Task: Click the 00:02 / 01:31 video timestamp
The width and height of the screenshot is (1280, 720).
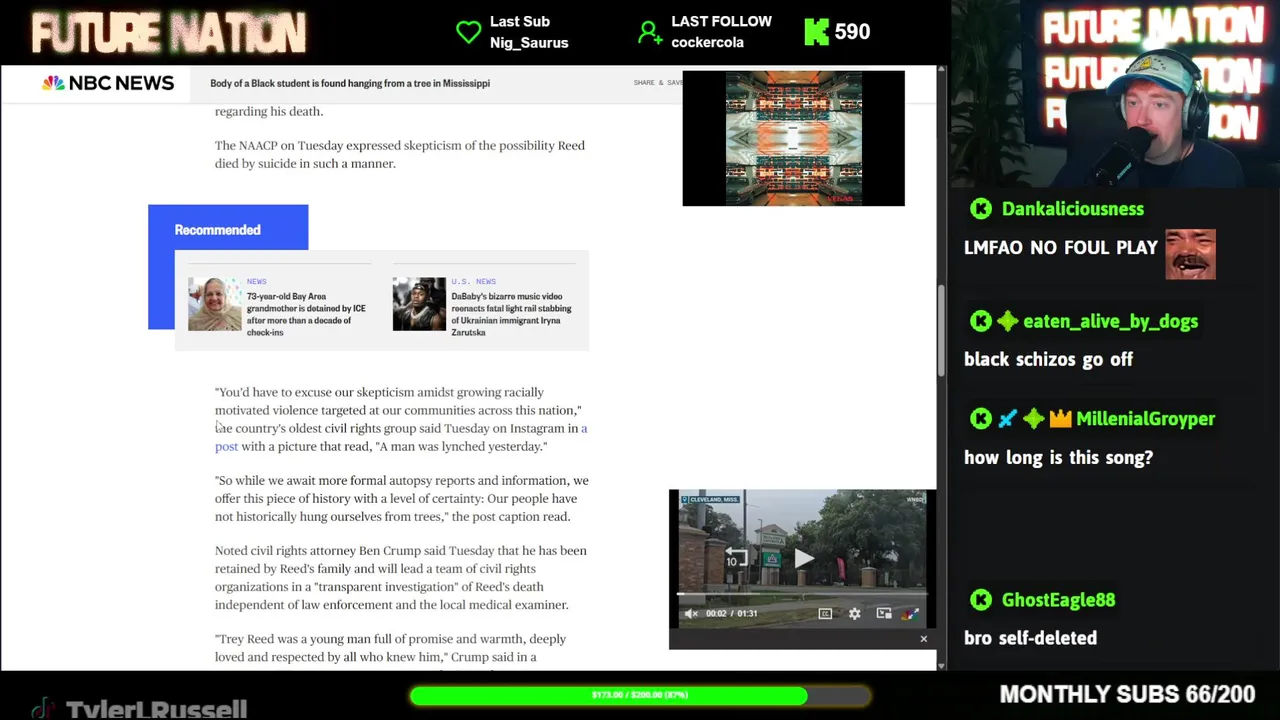Action: coord(731,613)
